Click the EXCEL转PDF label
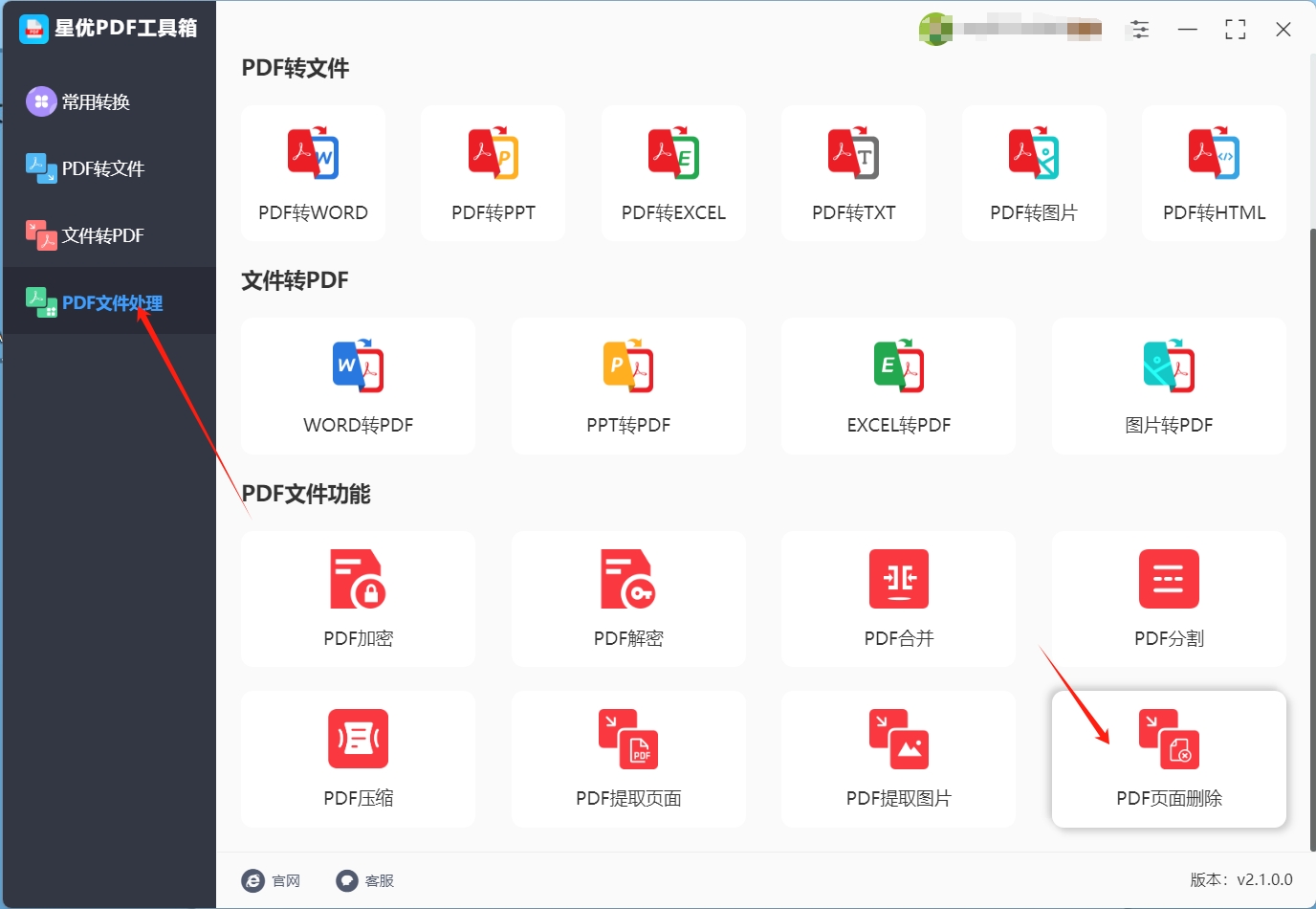Screen dimensions: 1316x909 click(899, 425)
